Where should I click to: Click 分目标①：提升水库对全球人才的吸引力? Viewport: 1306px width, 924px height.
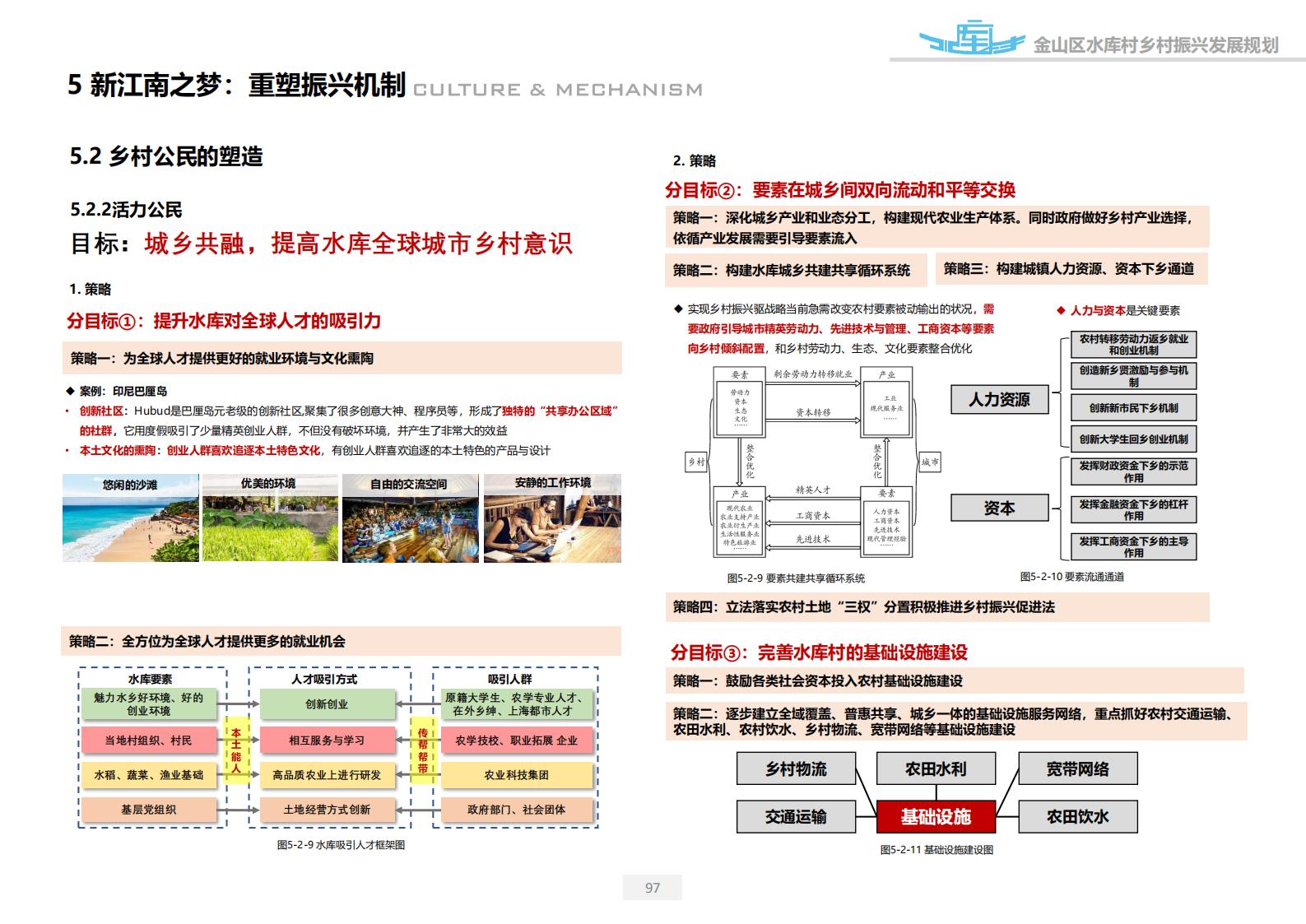point(224,321)
